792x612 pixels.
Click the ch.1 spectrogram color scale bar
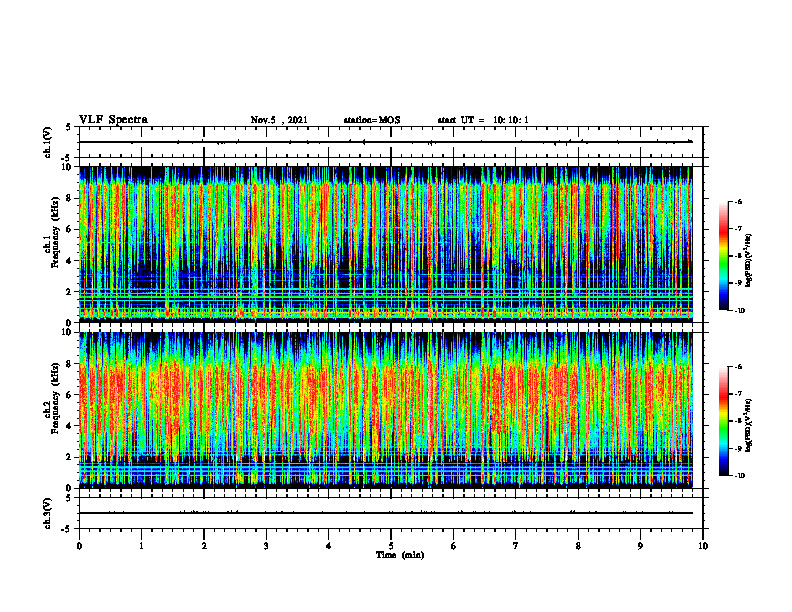(x=723, y=256)
